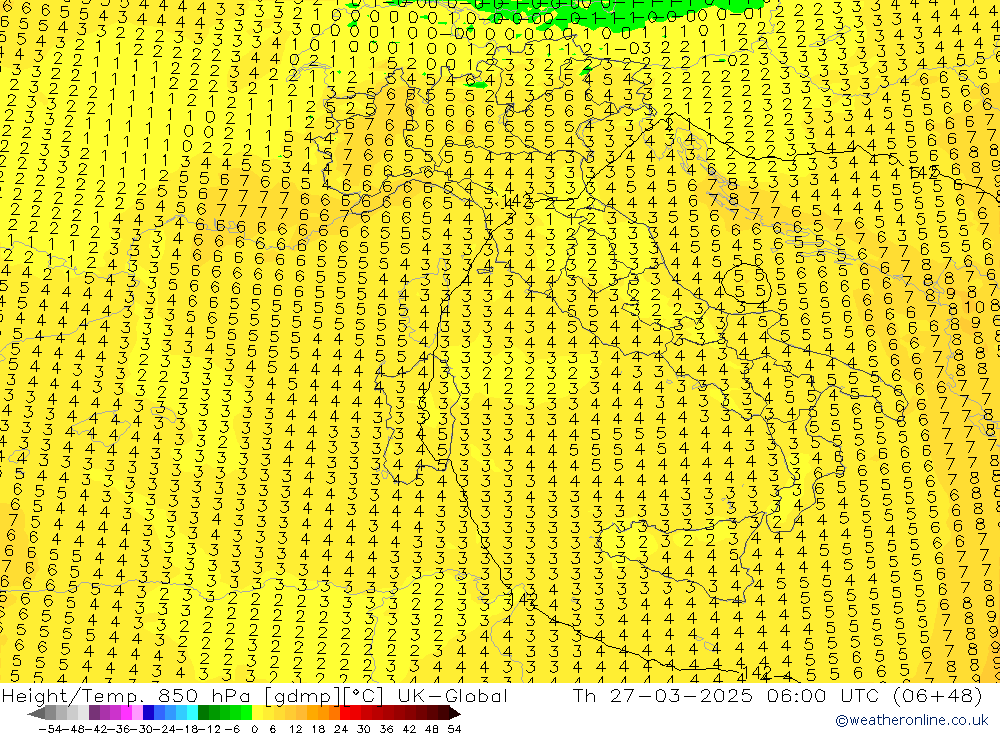
Task: Click the -54 label on the temperature scale
Action: [50, 729]
